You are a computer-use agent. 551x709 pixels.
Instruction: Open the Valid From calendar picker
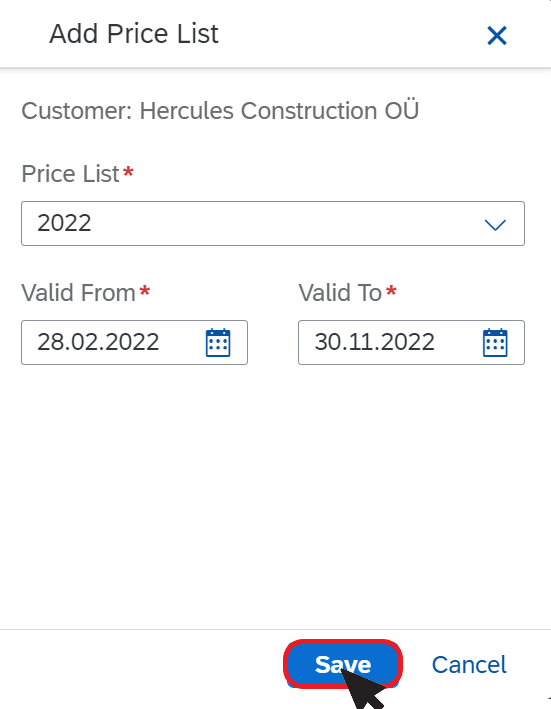pos(218,343)
